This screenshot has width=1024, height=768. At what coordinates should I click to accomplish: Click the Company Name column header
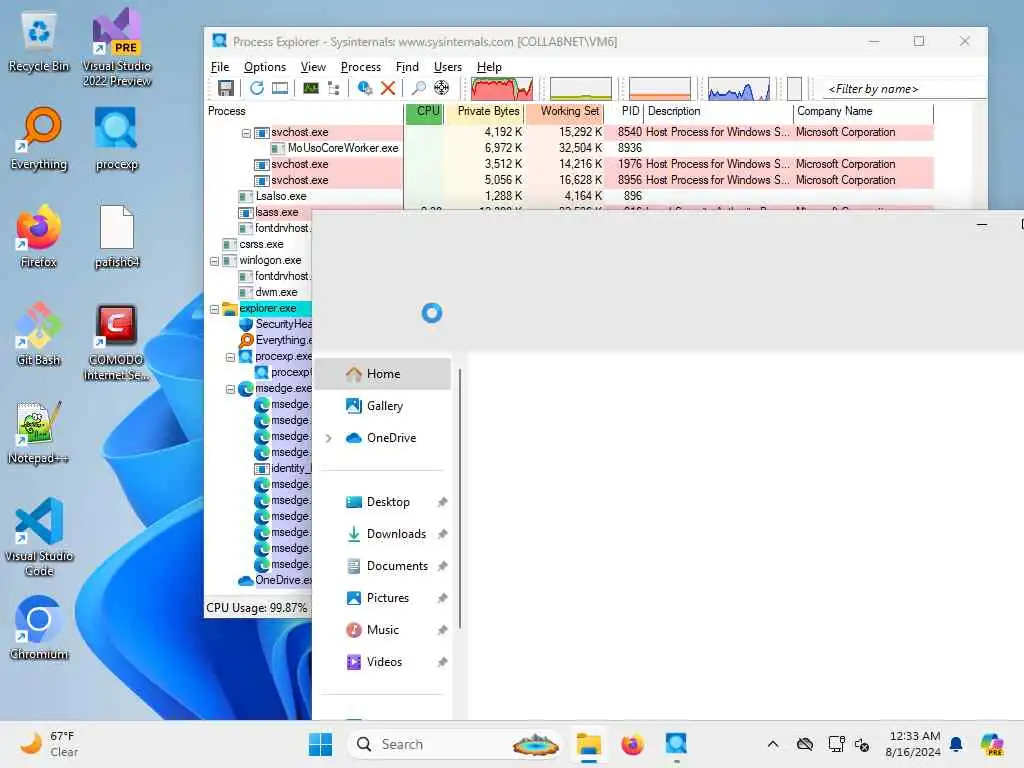click(863, 111)
